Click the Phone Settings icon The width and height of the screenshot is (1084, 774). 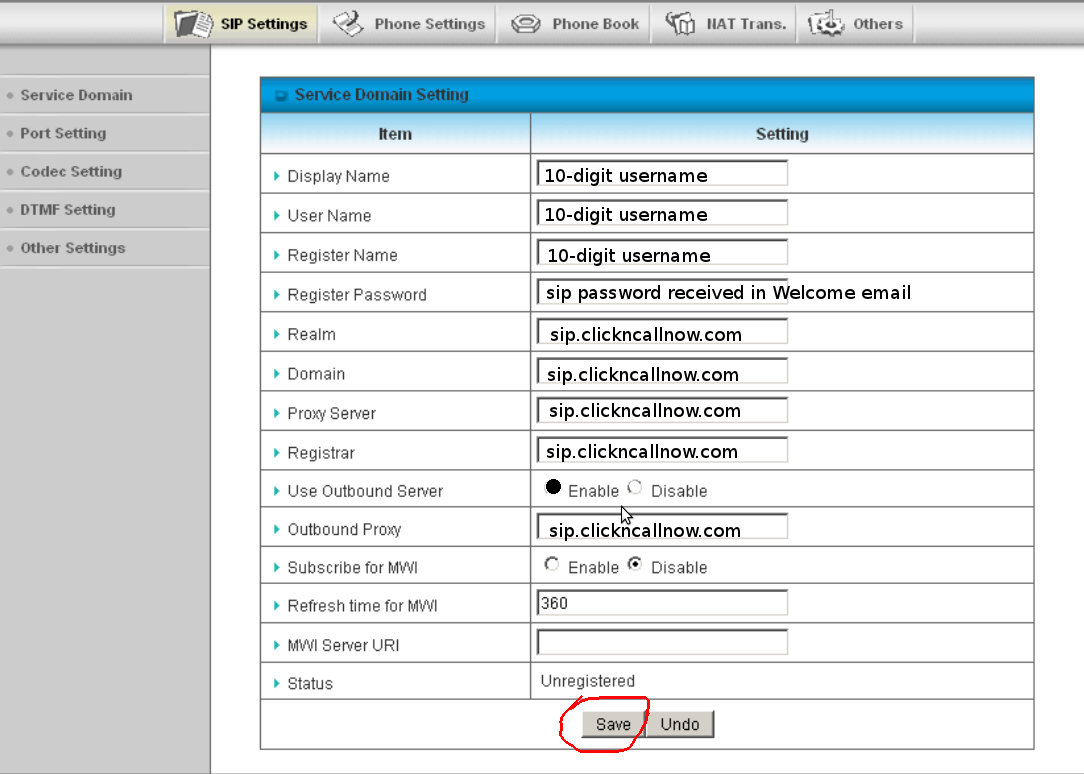coord(348,23)
